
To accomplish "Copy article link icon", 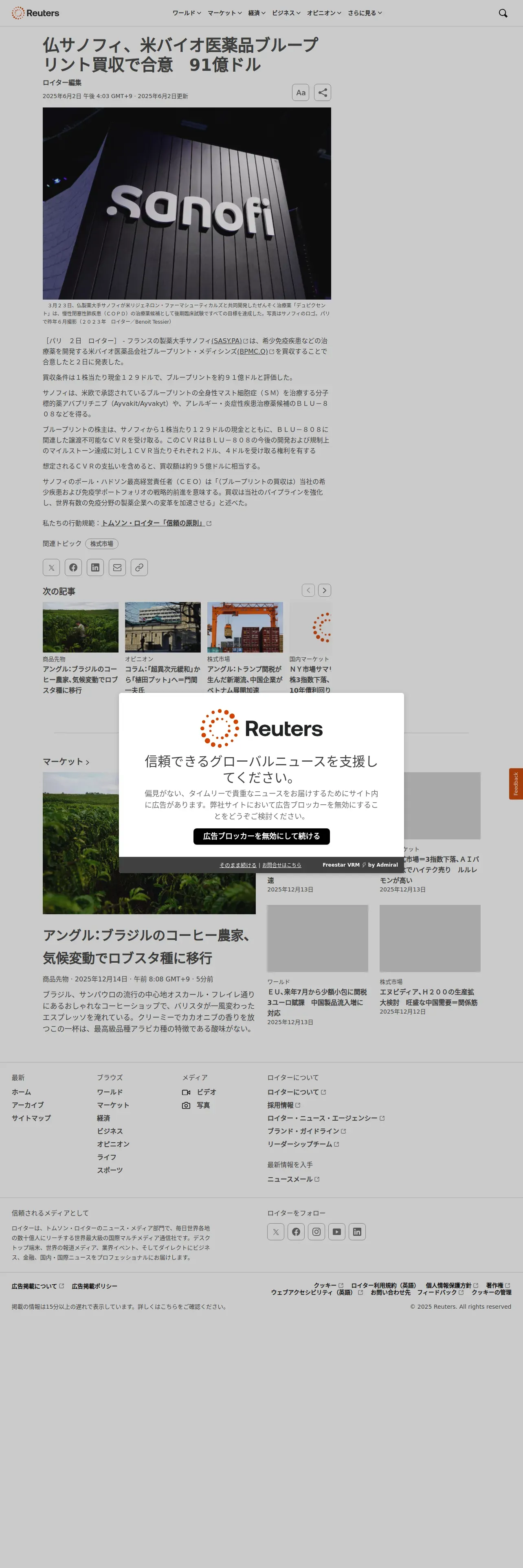I will coord(139,567).
